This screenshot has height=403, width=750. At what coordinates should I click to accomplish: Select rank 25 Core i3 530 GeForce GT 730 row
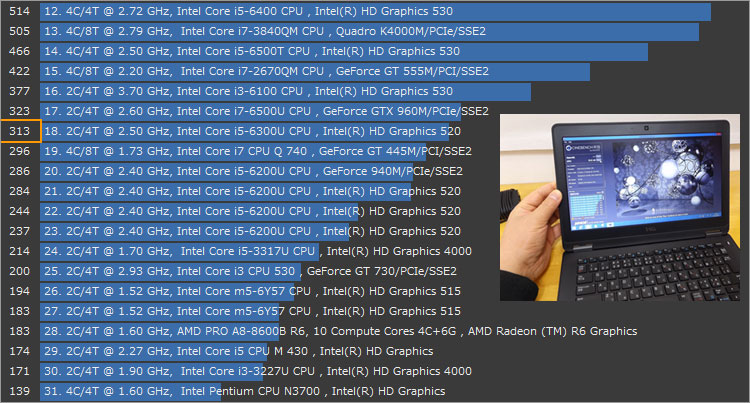(250, 271)
